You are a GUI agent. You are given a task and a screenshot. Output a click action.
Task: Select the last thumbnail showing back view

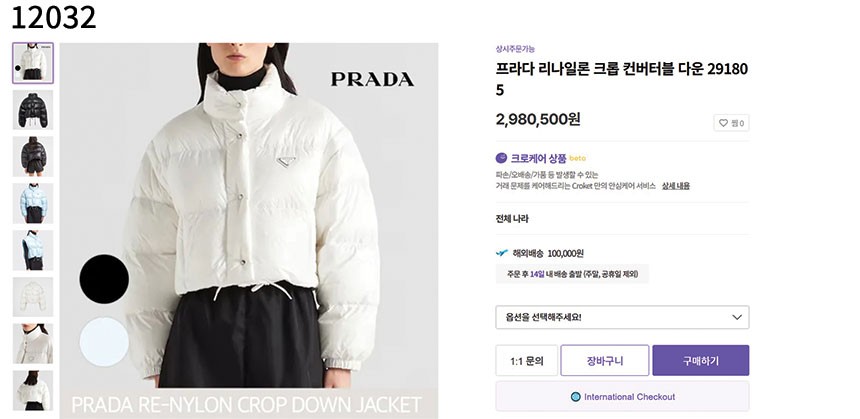coord(33,390)
